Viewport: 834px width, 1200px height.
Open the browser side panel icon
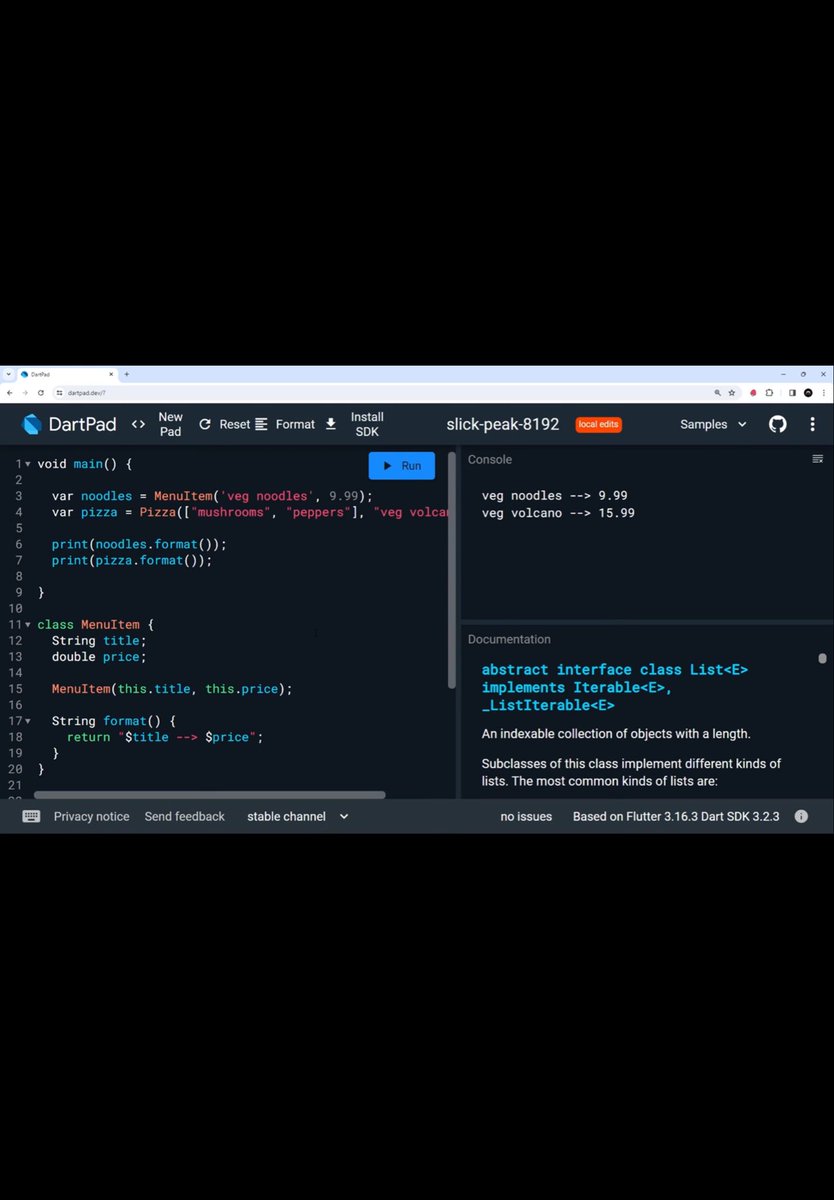point(792,393)
